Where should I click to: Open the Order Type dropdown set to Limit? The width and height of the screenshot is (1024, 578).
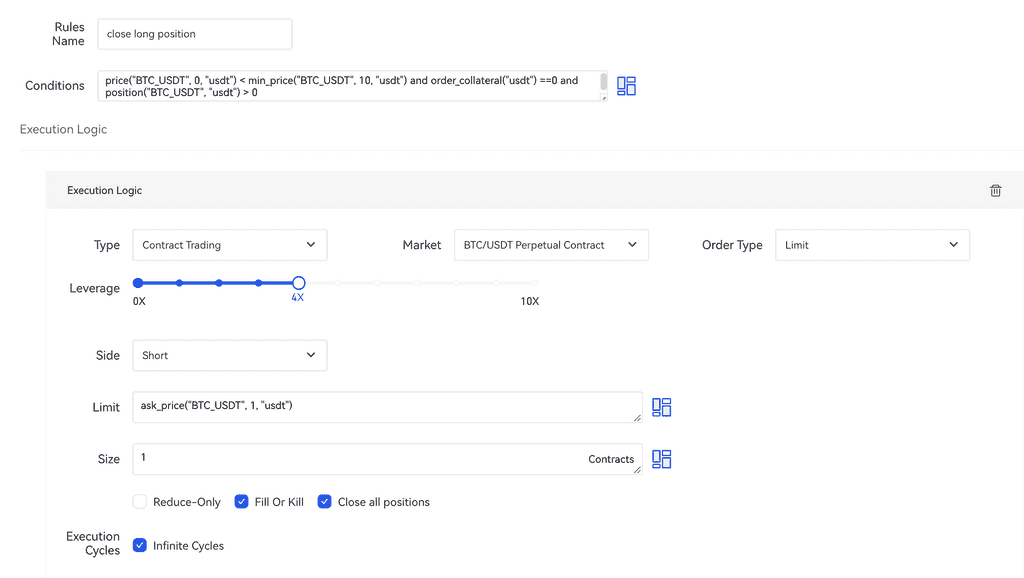871,245
